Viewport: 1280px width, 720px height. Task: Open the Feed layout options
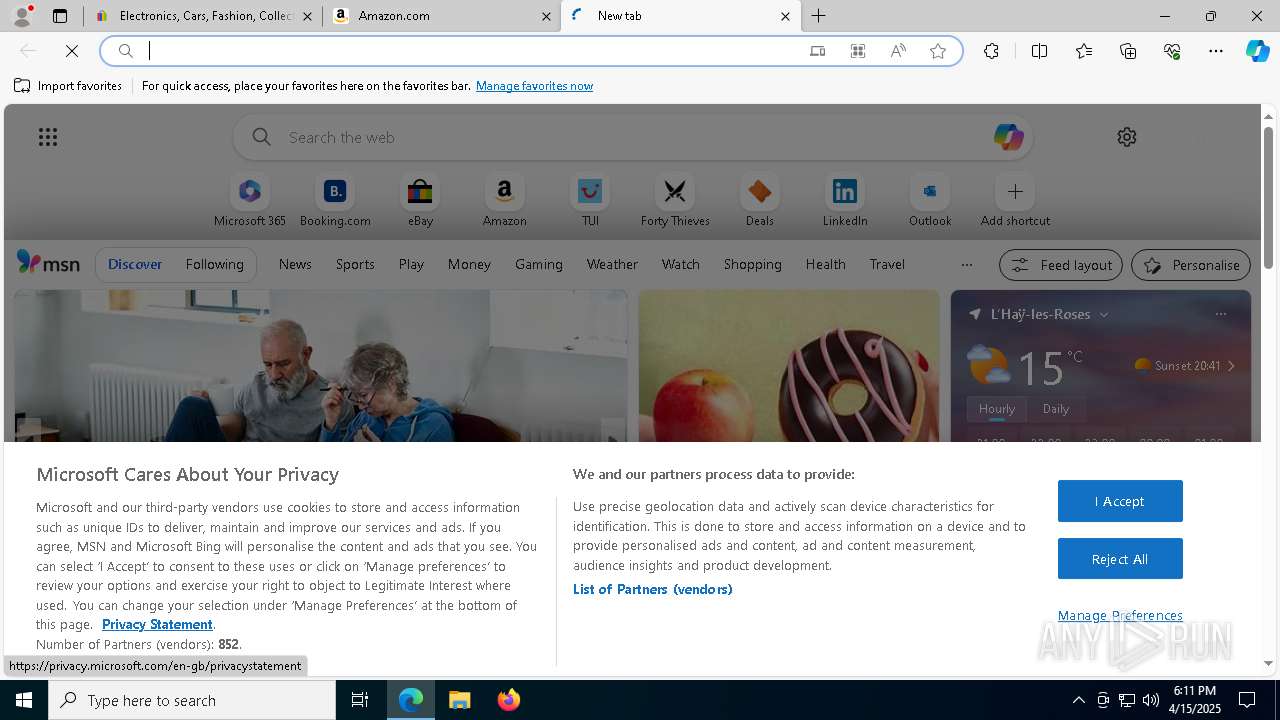click(1061, 265)
